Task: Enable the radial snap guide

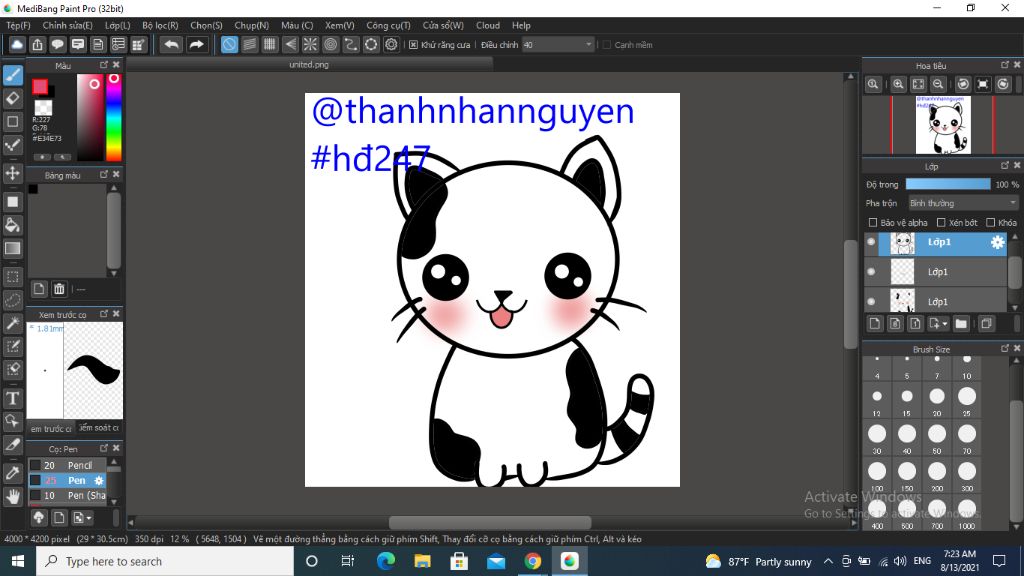Action: point(310,44)
